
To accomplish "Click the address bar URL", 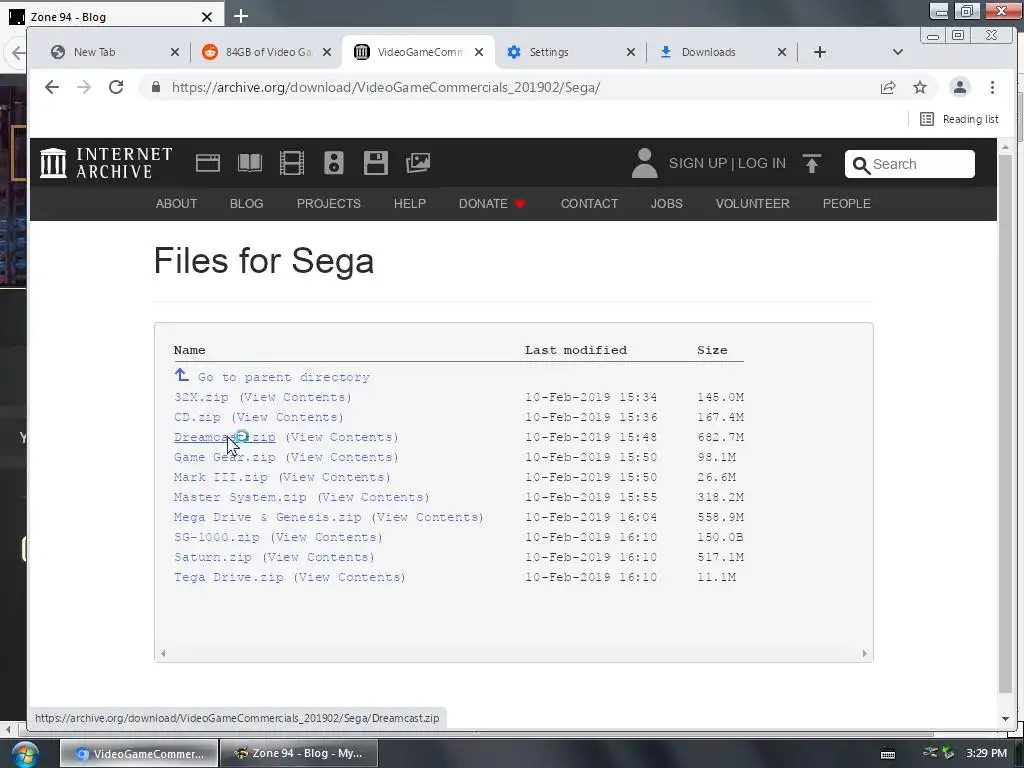I will coord(386,88).
